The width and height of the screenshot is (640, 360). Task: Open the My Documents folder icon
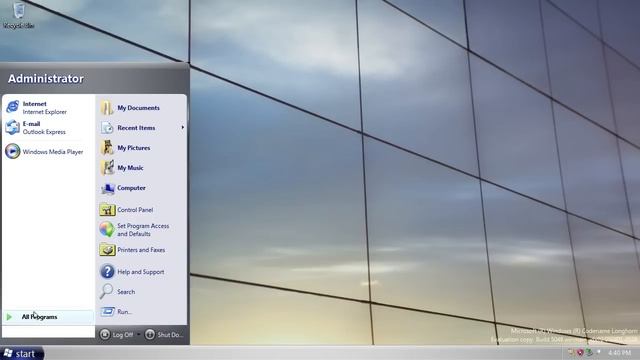click(107, 108)
